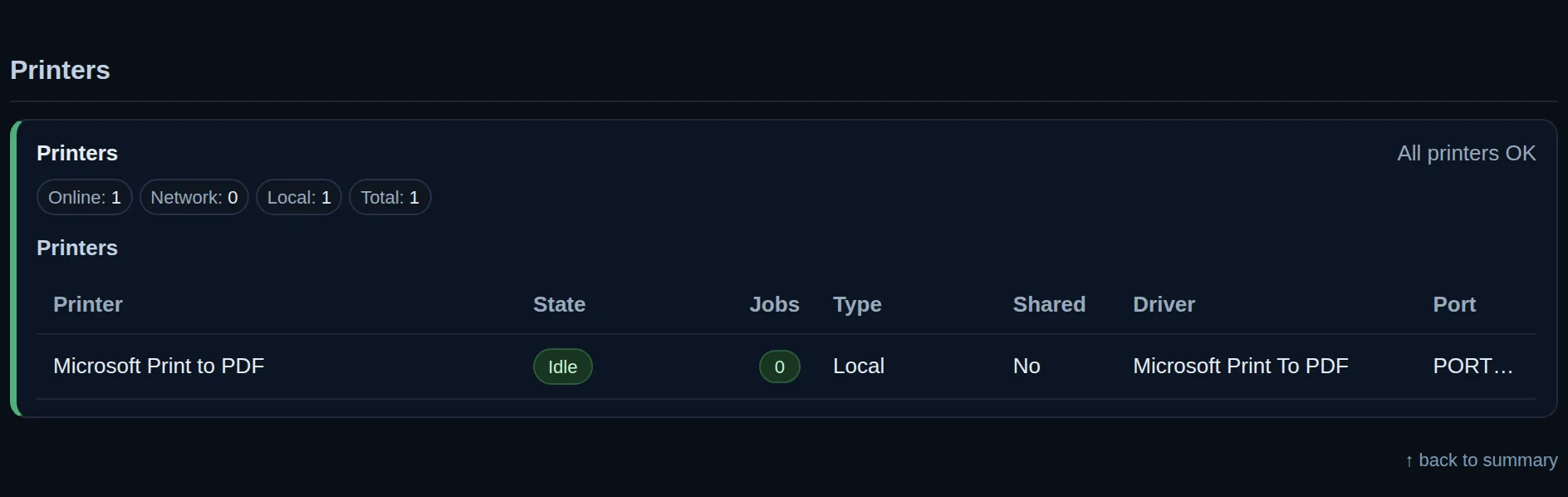Sort by the Port column header
This screenshot has height=497, width=1568.
[x=1454, y=304]
